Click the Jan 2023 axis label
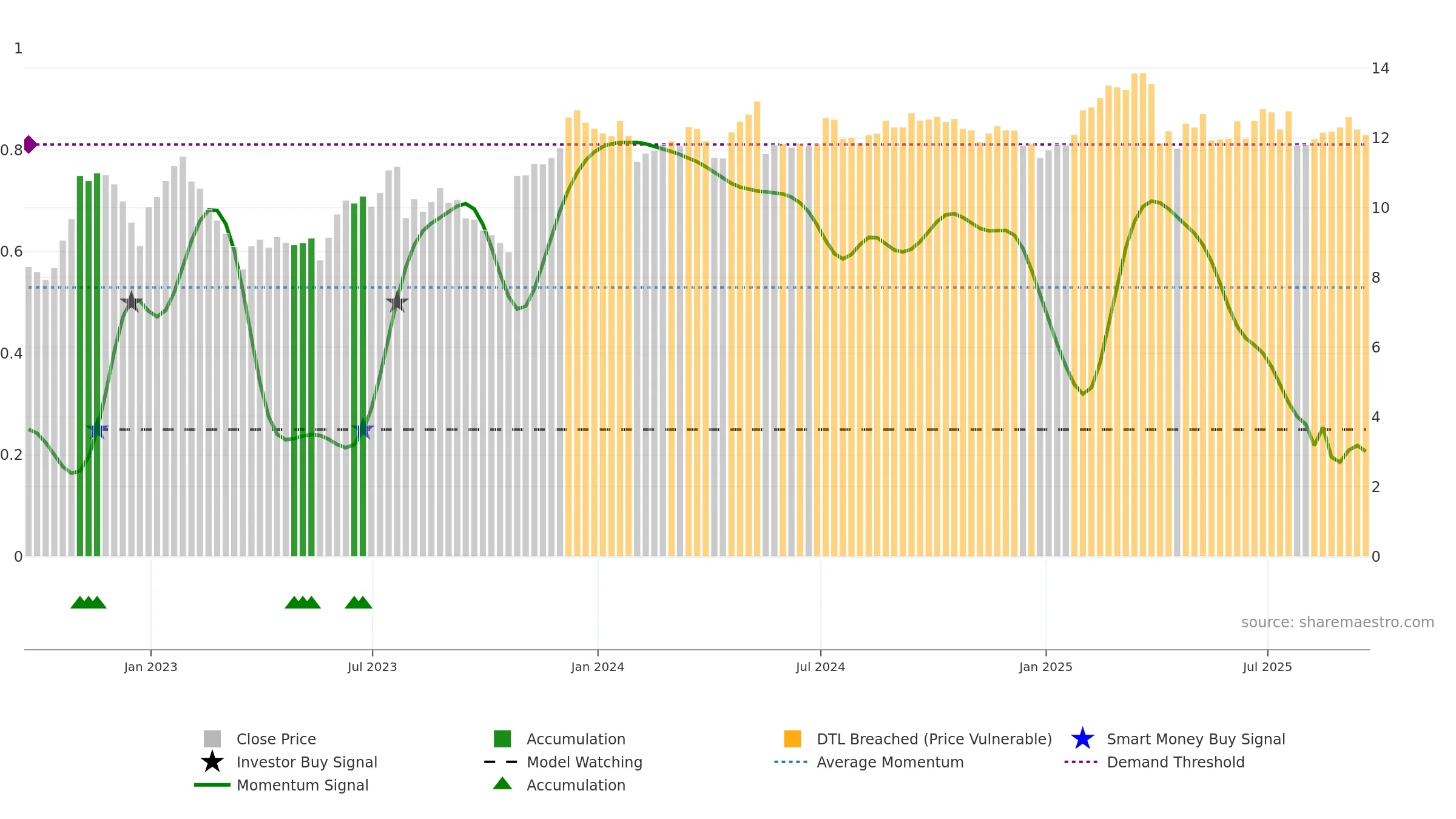Screen dimensions: 1456x819 tap(150, 667)
